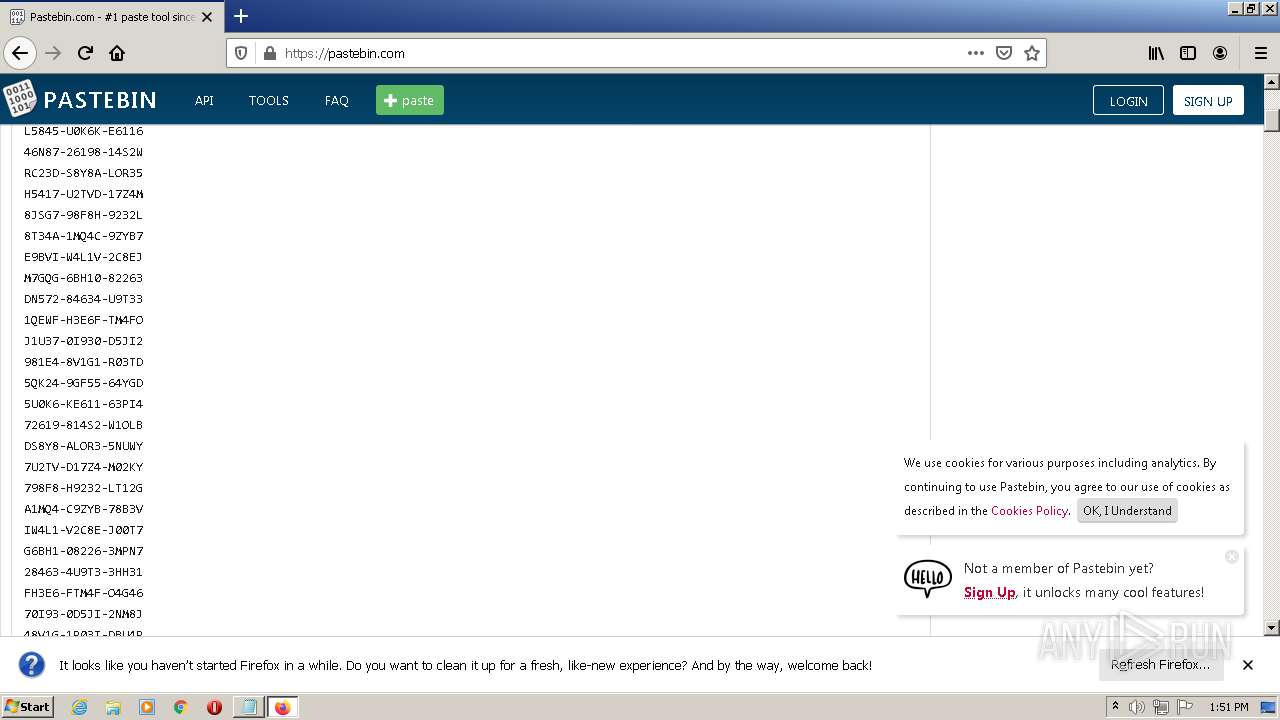The width and height of the screenshot is (1280, 720).
Task: Select the text 46N87-26198-14S2W
Action: (84, 152)
